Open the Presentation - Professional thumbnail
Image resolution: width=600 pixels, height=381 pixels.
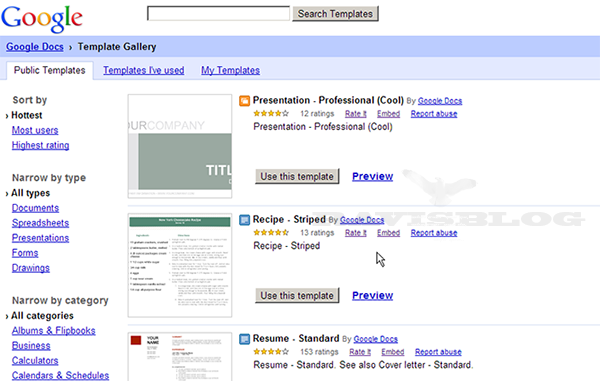[x=180, y=146]
